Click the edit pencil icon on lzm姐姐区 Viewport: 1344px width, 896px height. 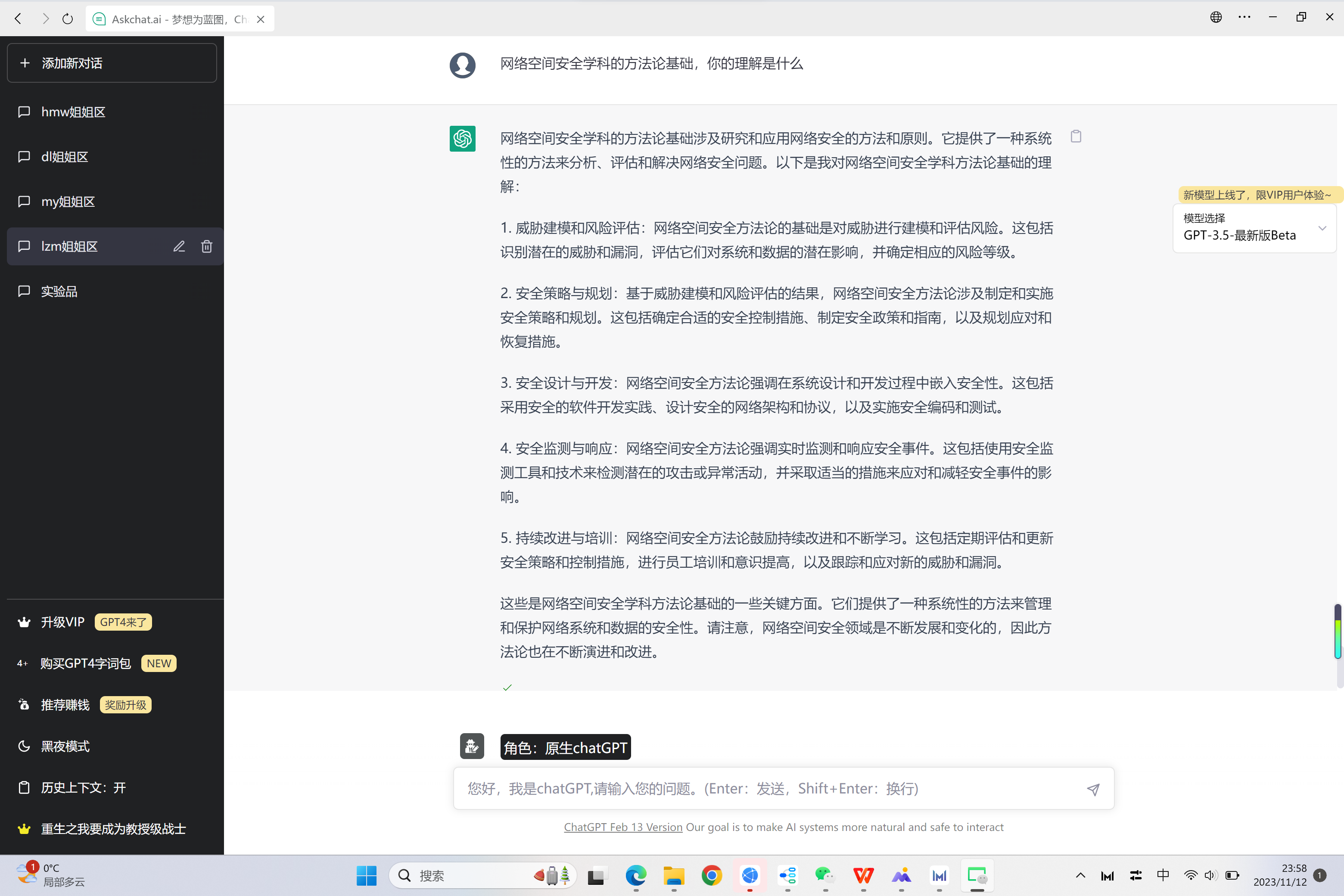point(179,246)
